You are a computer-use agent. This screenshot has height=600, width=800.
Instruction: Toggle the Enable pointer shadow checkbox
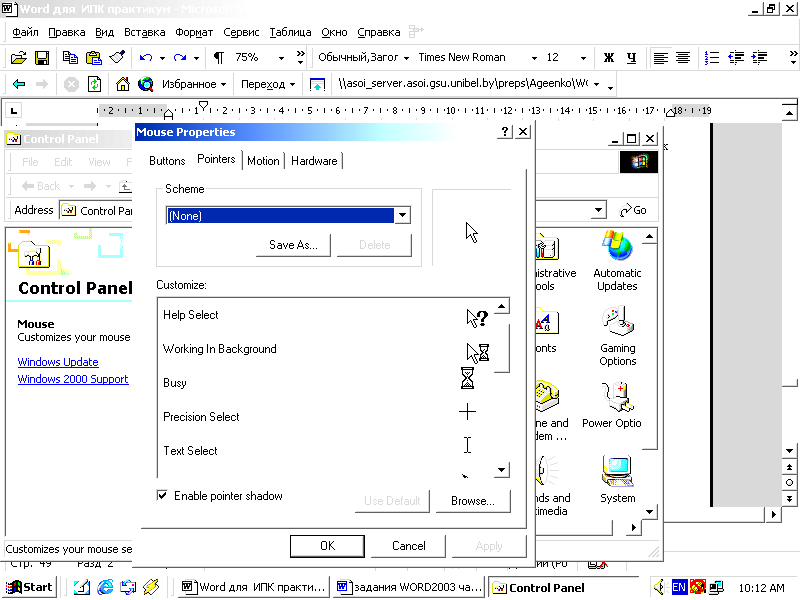point(162,495)
